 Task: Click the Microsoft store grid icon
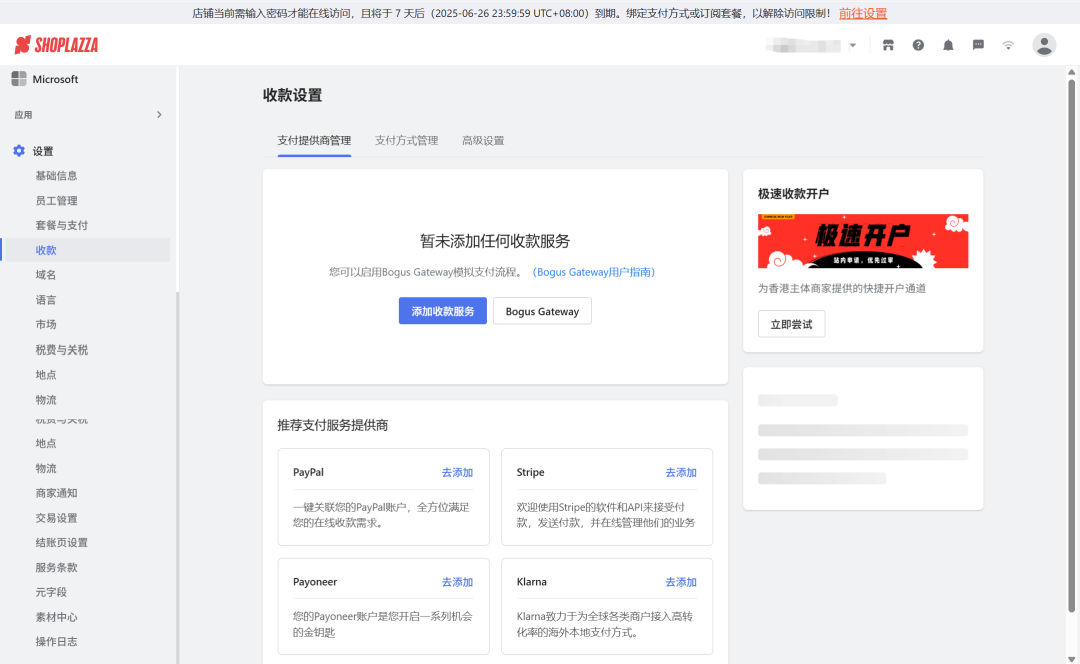pyautogui.click(x=19, y=79)
